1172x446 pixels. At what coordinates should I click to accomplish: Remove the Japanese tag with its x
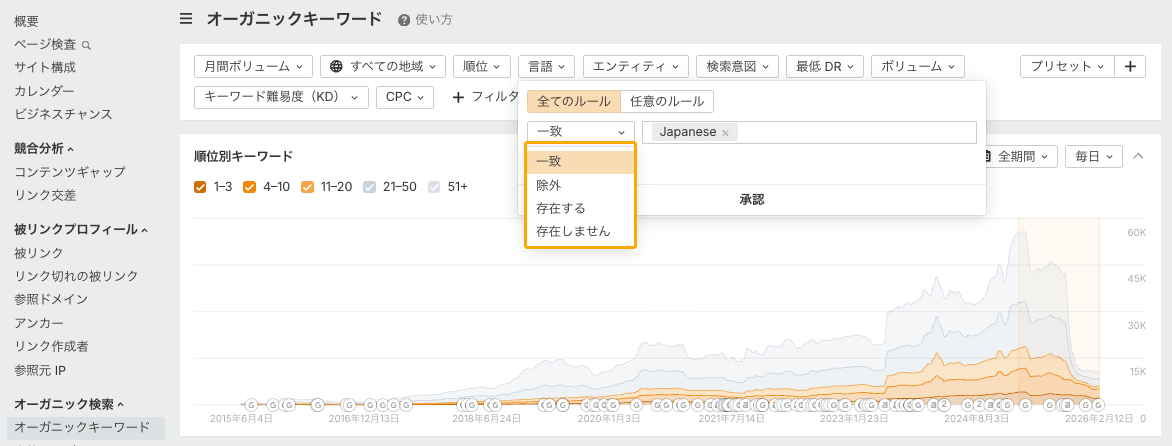(725, 132)
